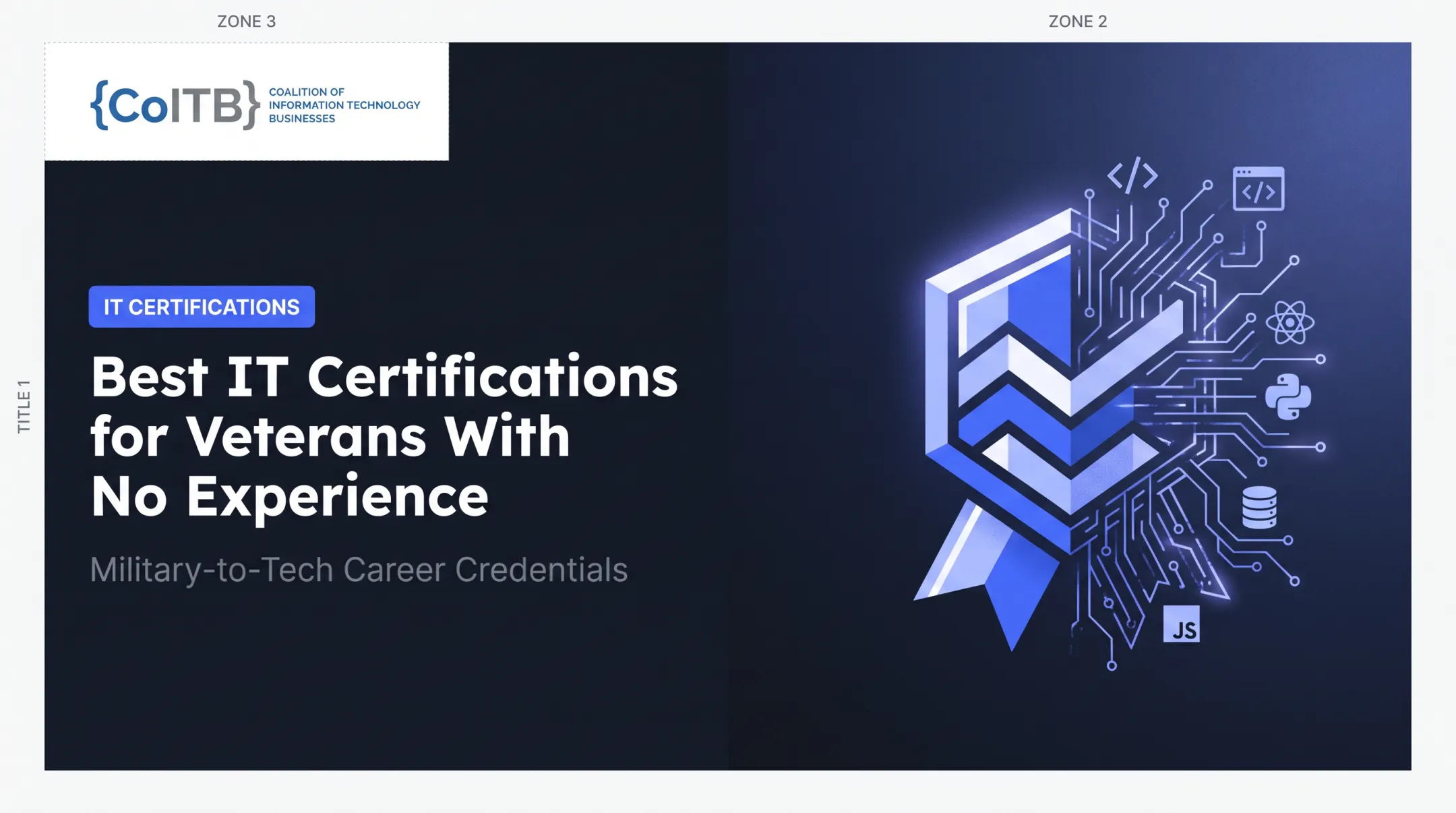Image resolution: width=1456 pixels, height=813 pixels.
Task: Click the code window icon
Action: (1258, 189)
